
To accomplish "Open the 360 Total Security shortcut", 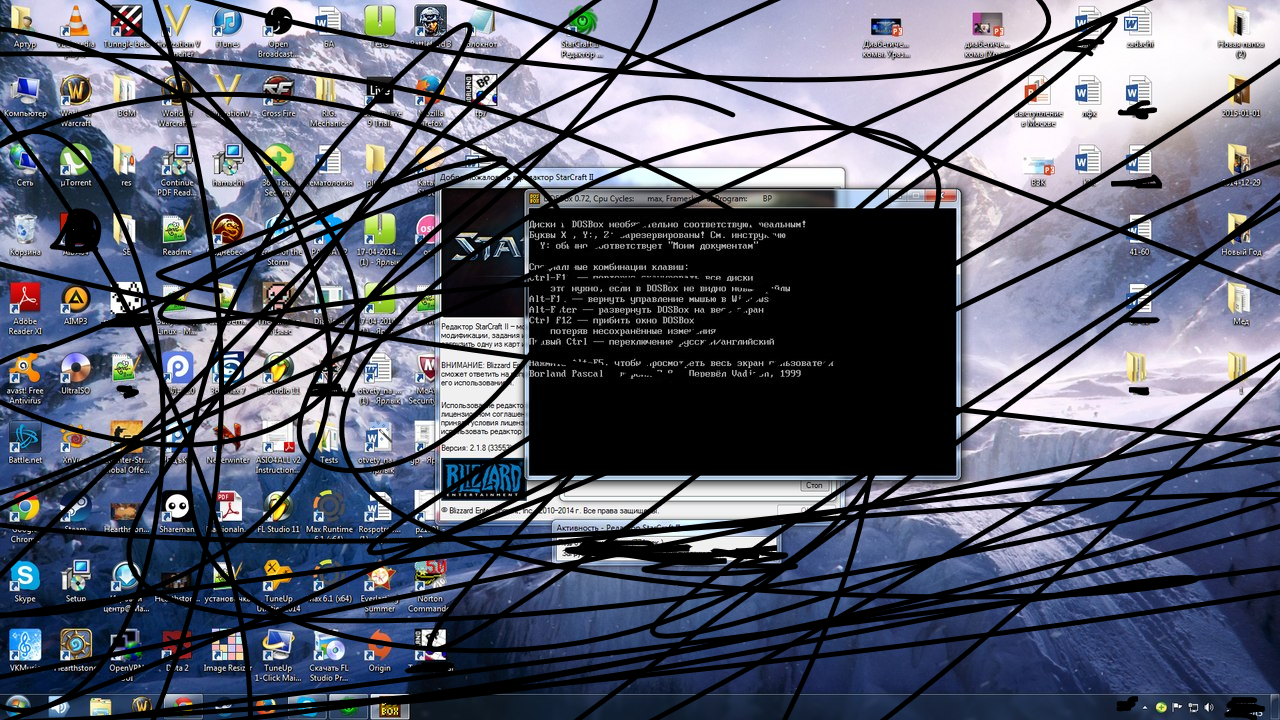I will click(278, 170).
